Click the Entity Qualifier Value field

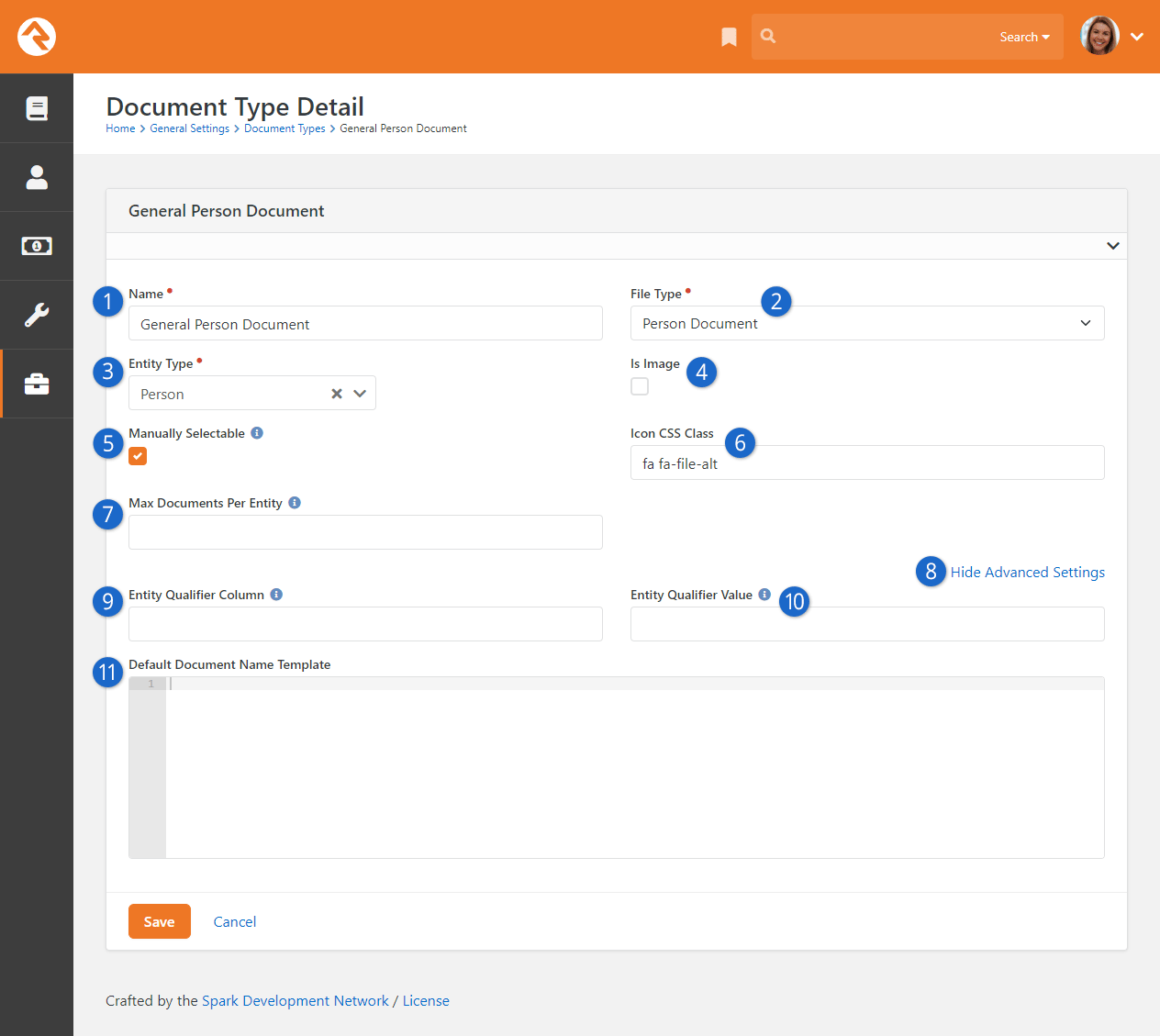(x=867, y=624)
